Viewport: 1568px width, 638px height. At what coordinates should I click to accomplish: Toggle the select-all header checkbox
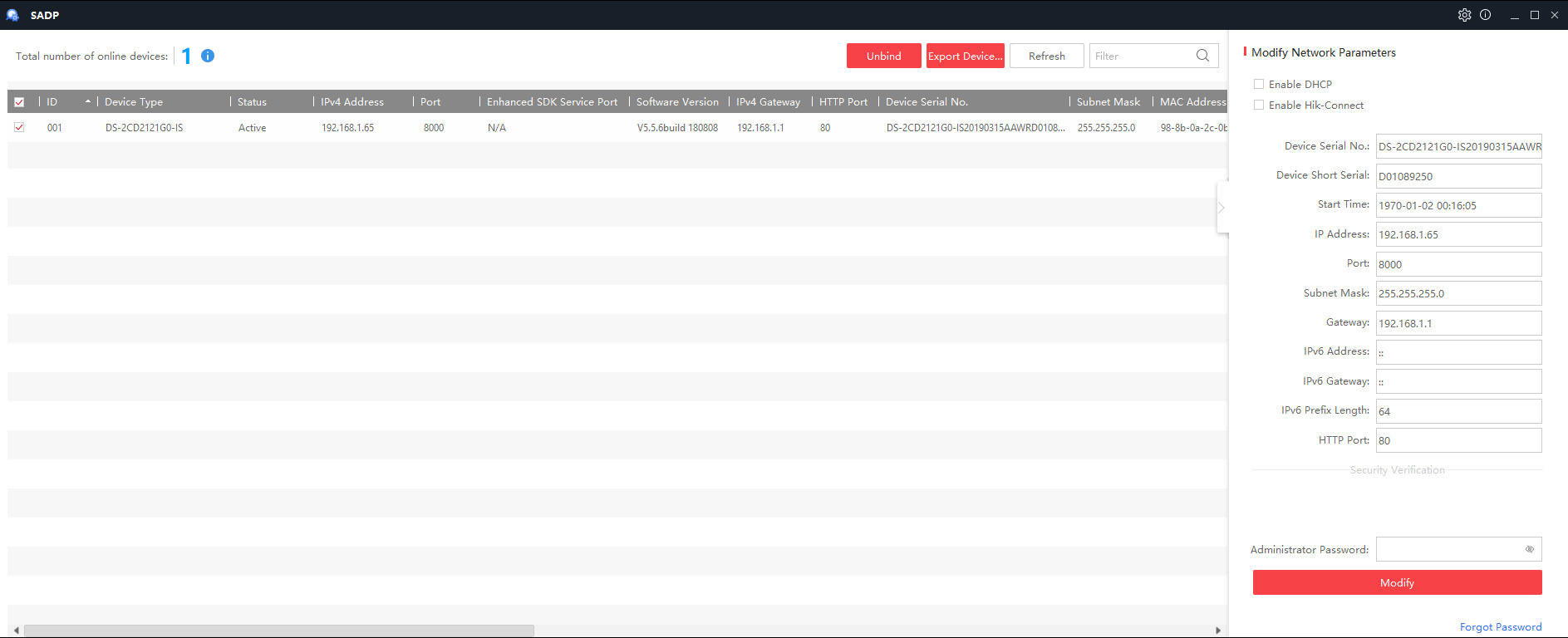click(19, 102)
